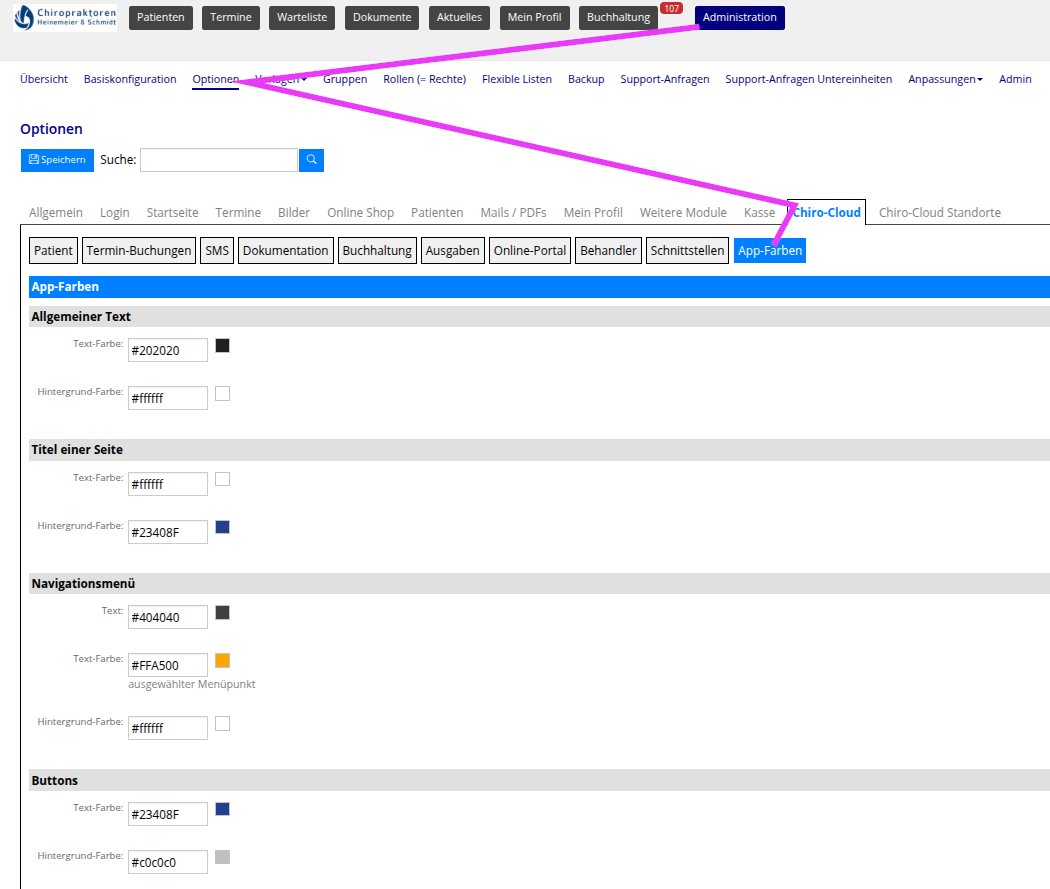
Task: Click dark gray Navigationsmenü text color swatch
Action: 222,613
